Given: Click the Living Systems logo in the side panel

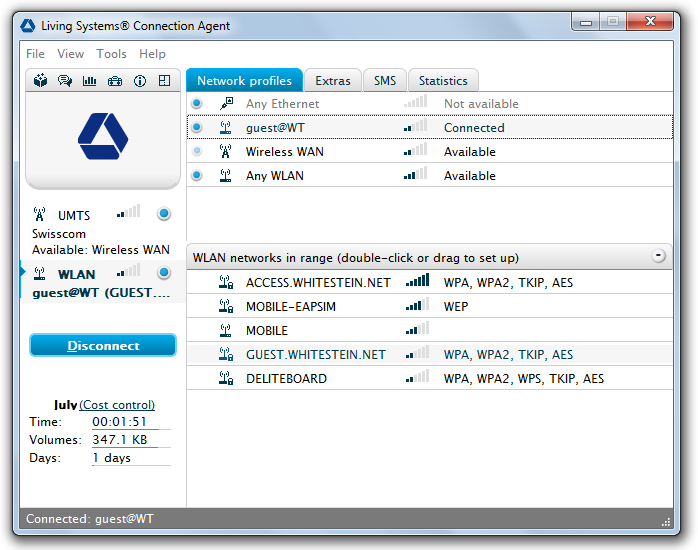Looking at the screenshot, I should (x=103, y=136).
